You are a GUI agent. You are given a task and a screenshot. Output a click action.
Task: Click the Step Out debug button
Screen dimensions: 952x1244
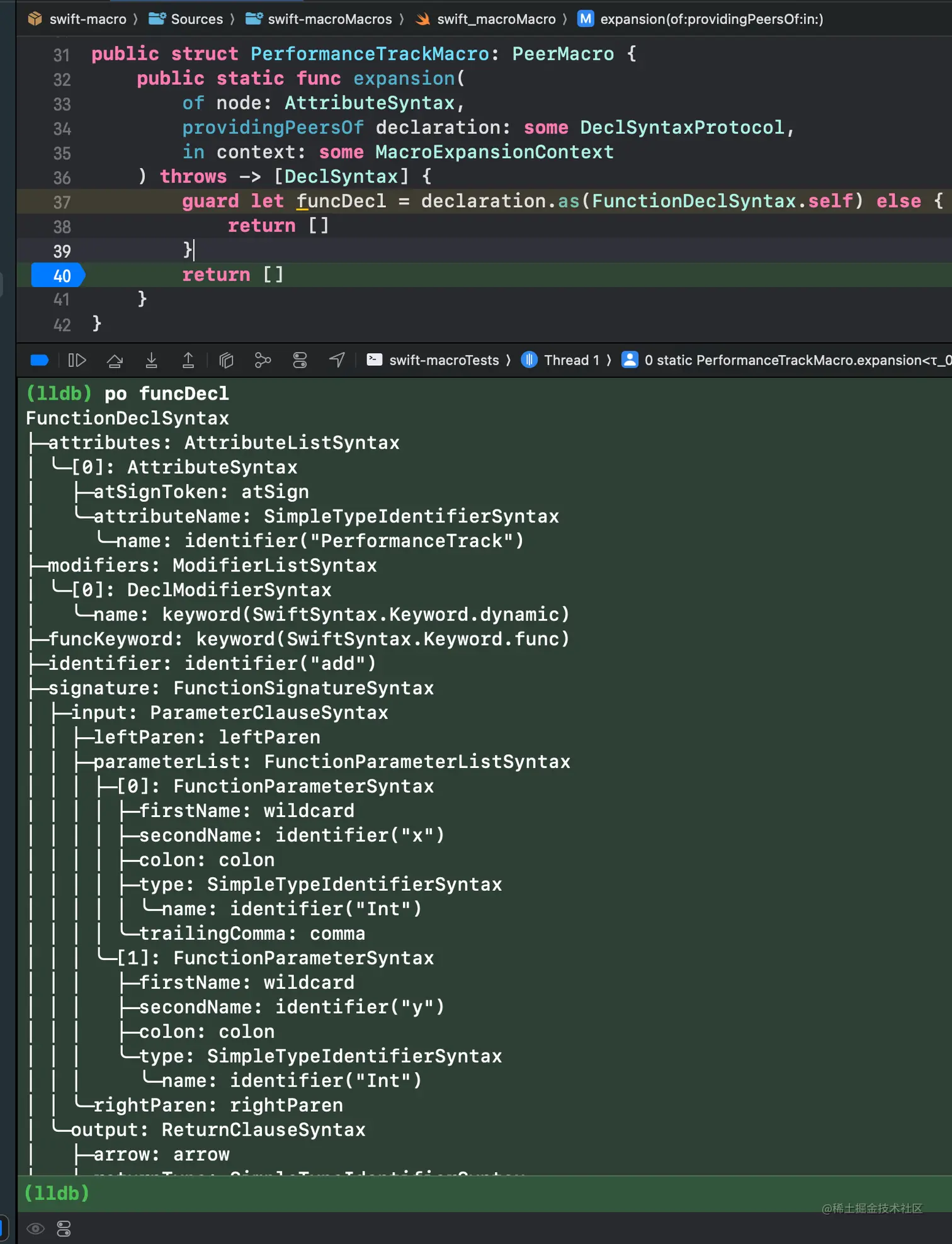tap(188, 360)
